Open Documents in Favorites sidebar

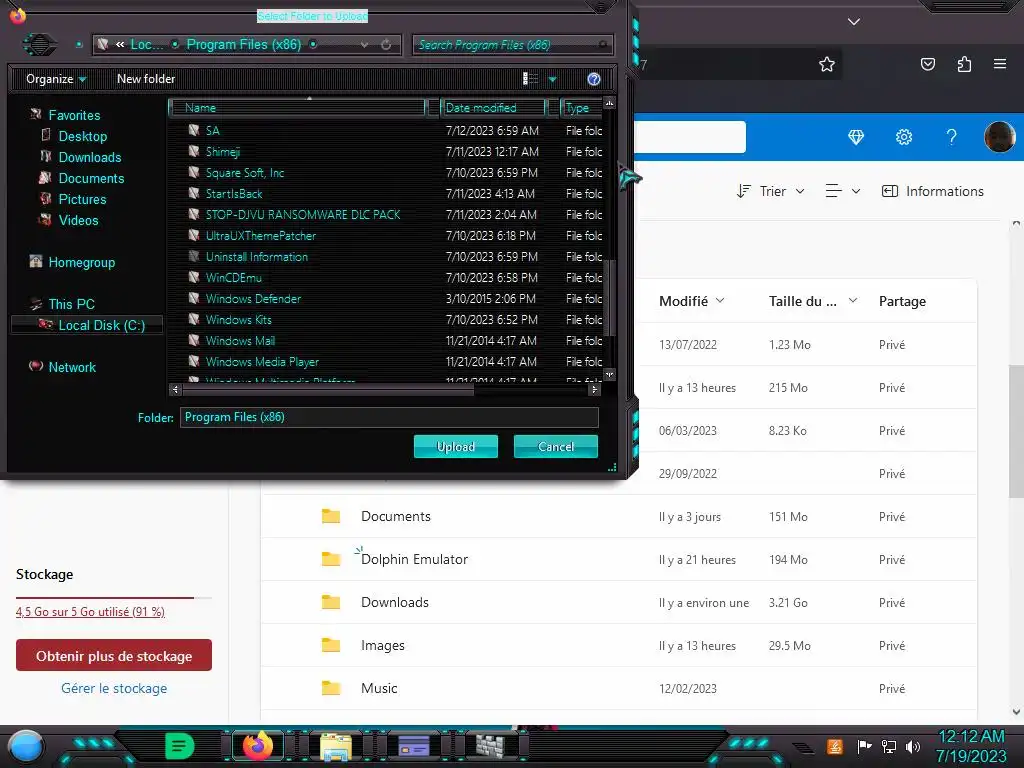(91, 178)
